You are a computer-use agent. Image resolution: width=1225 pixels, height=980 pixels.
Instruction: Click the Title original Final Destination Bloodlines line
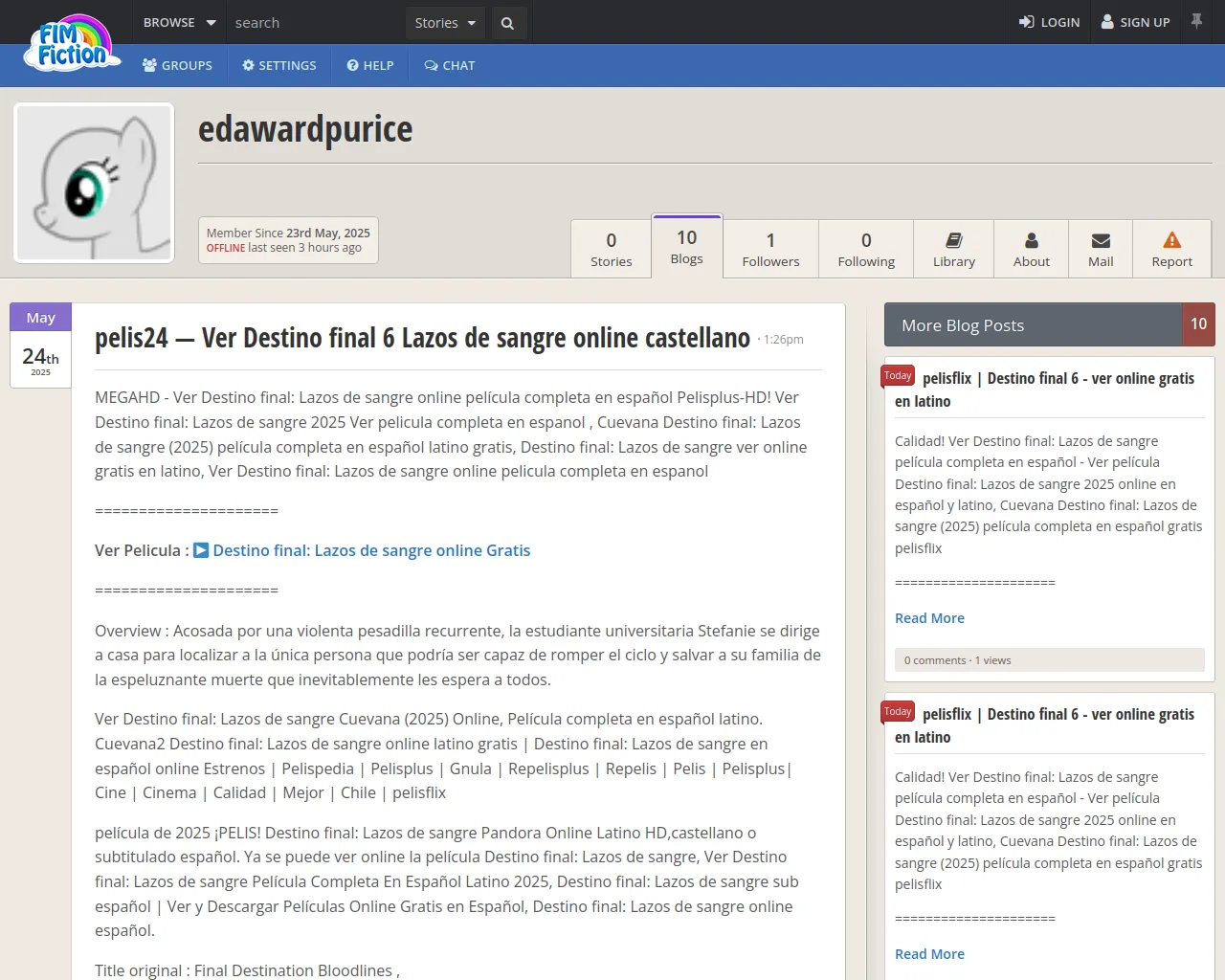(247, 970)
